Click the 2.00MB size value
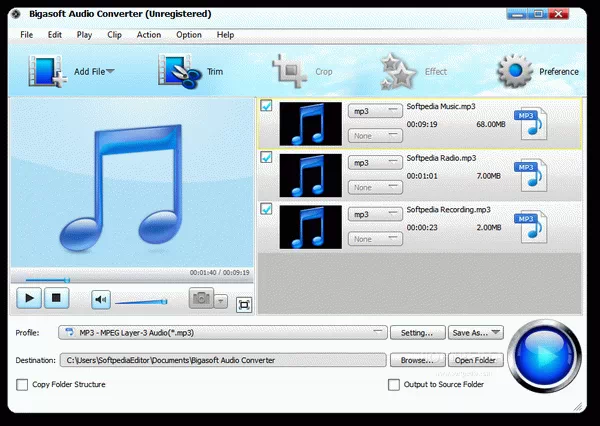The height and width of the screenshot is (426, 600). (489, 227)
